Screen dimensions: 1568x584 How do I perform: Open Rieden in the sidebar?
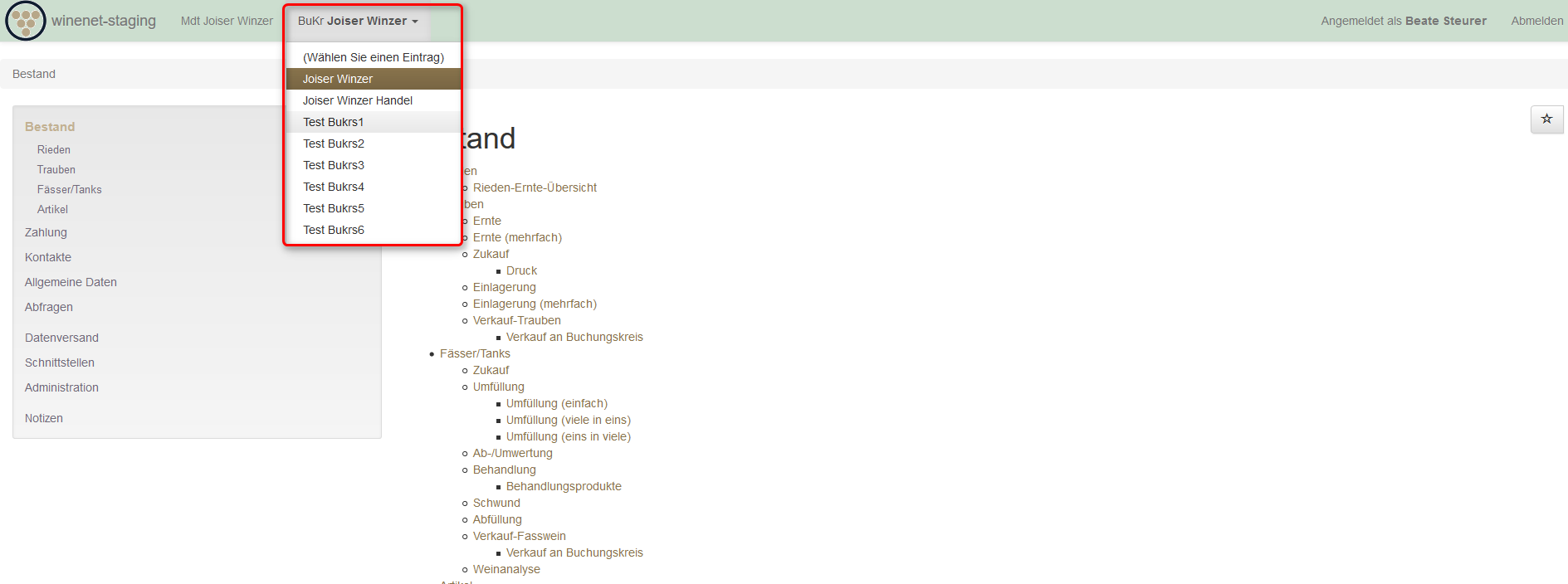(x=53, y=149)
